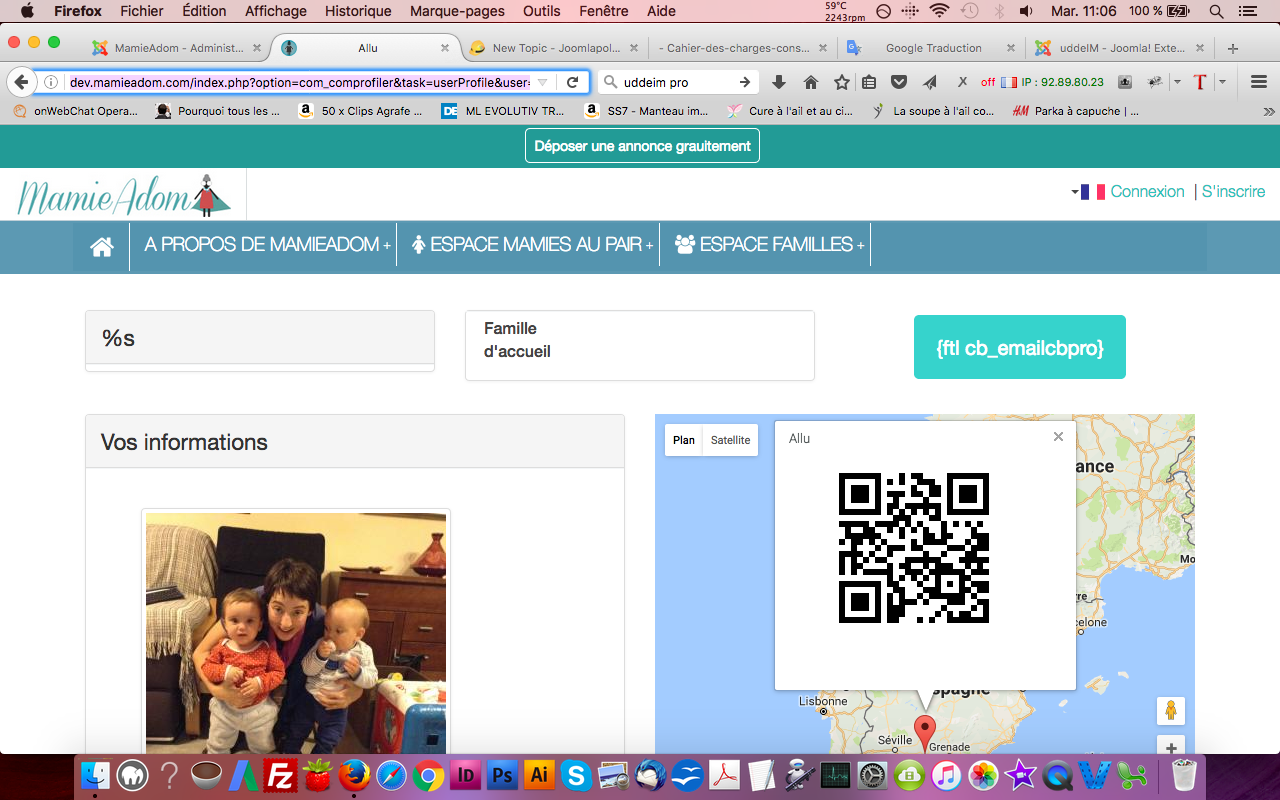Open Parka à capuche bookmark
The width and height of the screenshot is (1280, 800).
[x=1076, y=111]
